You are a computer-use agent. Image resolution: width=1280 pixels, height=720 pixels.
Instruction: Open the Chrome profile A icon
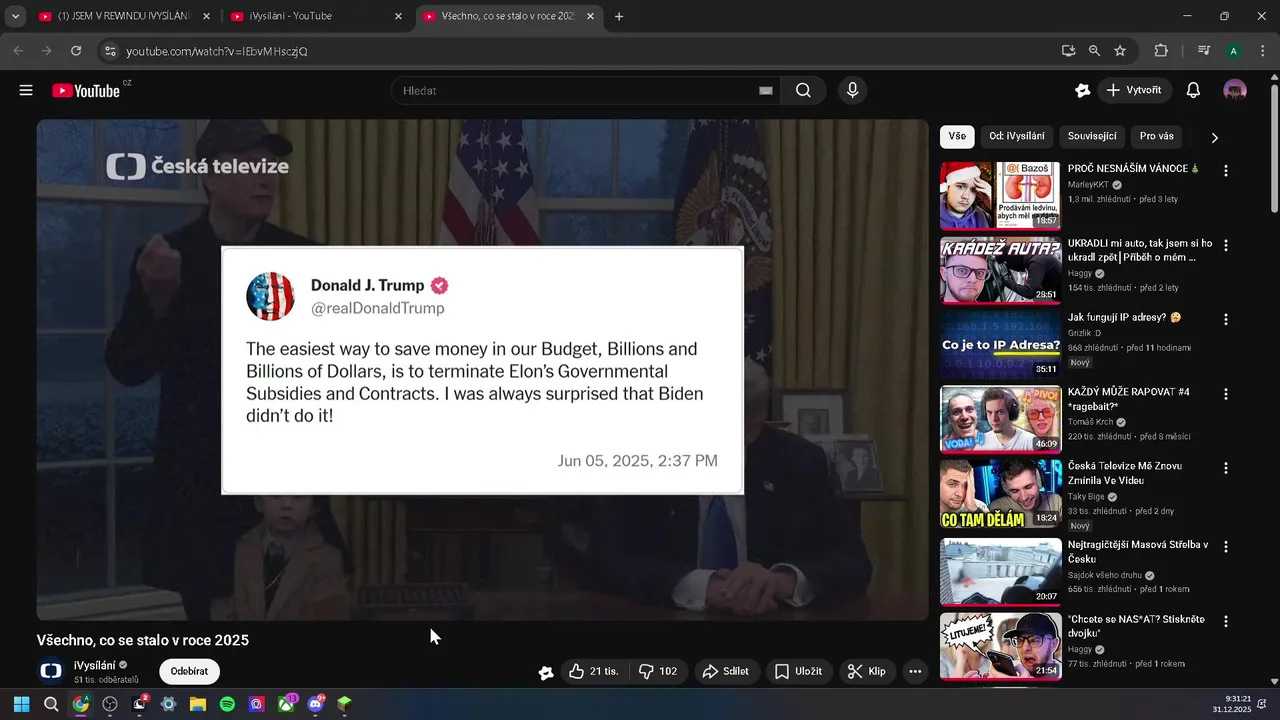coord(1234,51)
